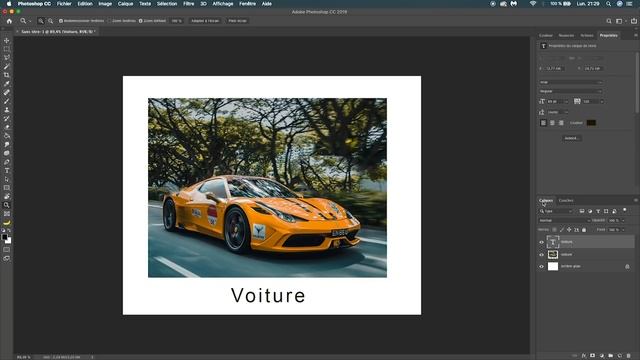Toggle lock transparent pixels
This screenshot has height=360, width=640.
point(554,230)
